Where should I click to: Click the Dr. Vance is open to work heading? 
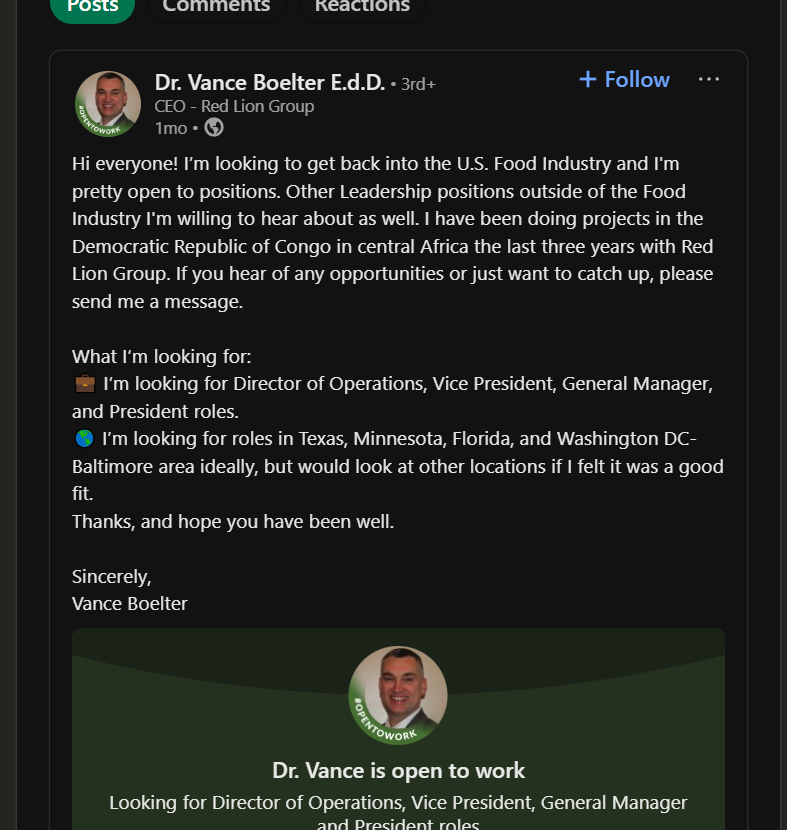point(398,770)
